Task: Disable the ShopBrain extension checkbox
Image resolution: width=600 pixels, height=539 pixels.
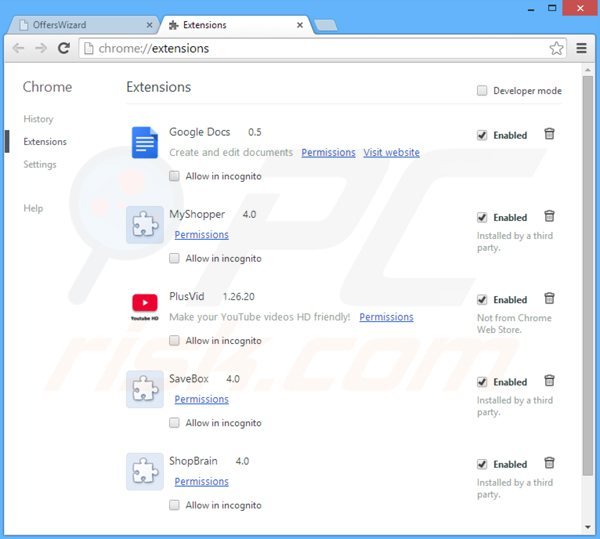Action: (x=482, y=464)
